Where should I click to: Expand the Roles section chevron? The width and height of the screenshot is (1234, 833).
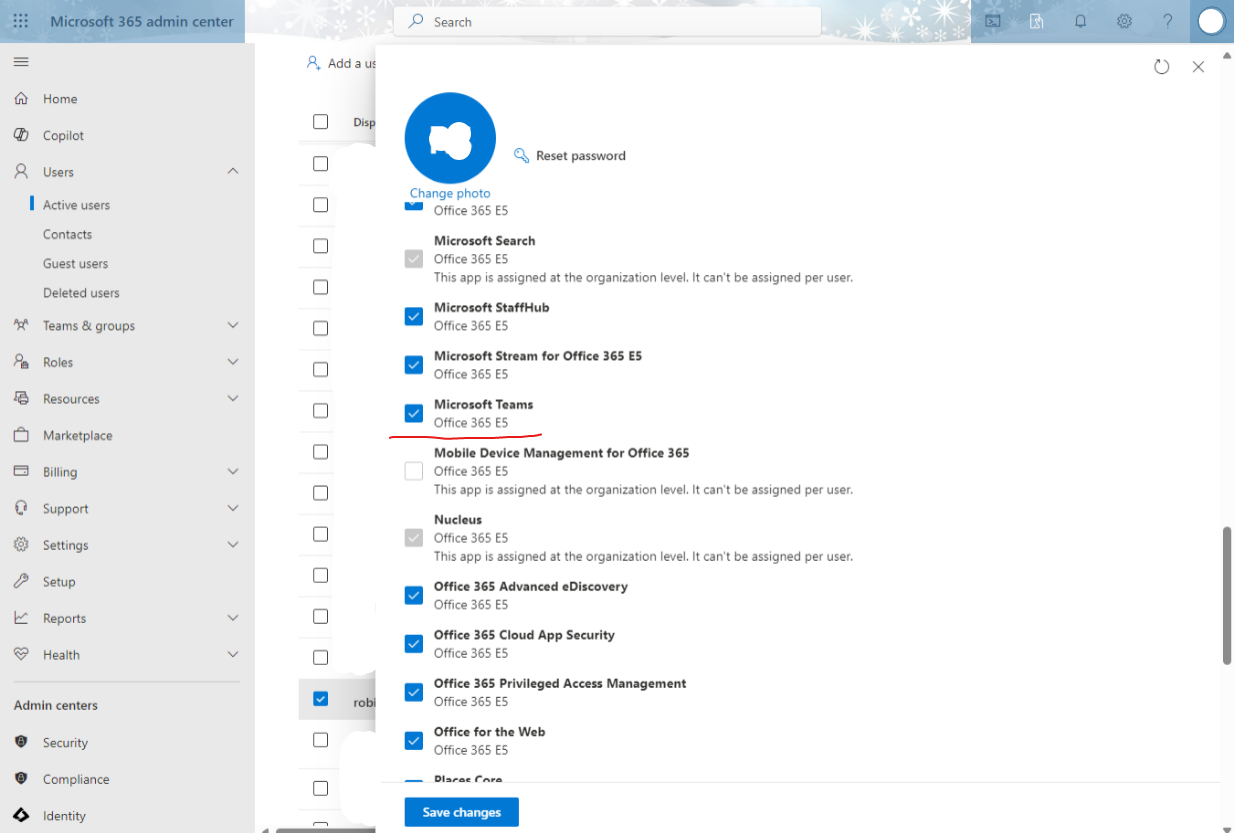click(233, 362)
